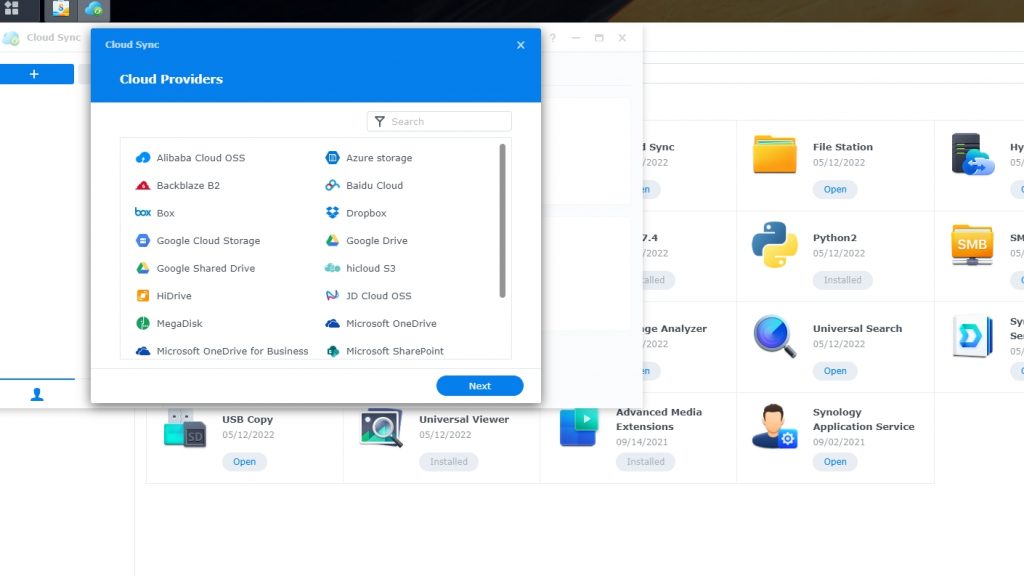The height and width of the screenshot is (576, 1024).
Task: Select the "Backblaze B2" label
Action: point(188,185)
